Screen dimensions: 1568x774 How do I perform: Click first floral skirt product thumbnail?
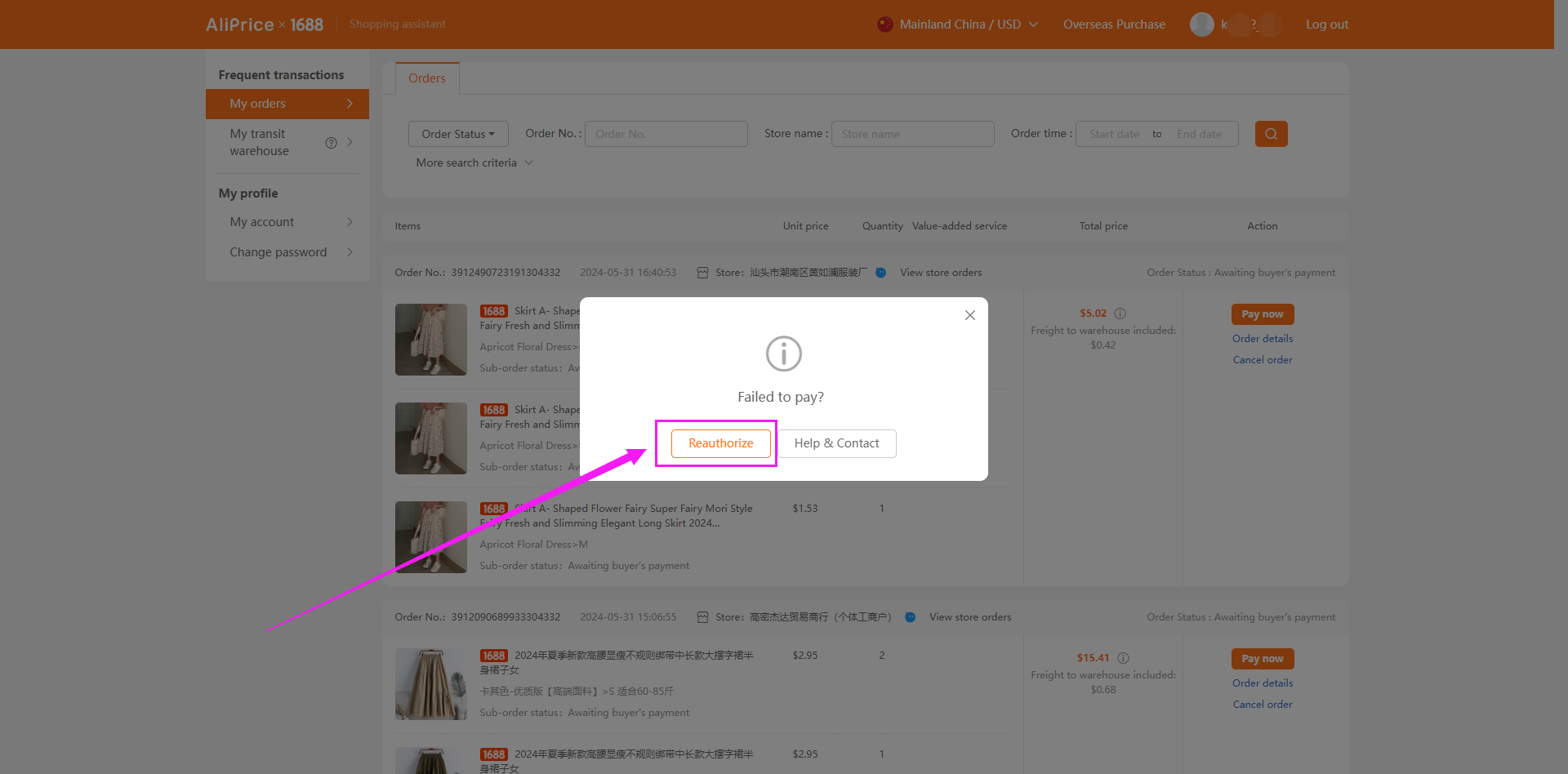(431, 340)
